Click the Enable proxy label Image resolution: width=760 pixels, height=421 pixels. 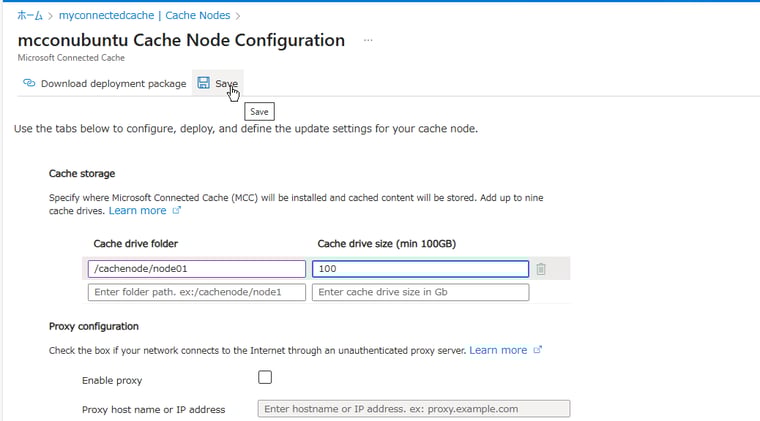(x=112, y=381)
